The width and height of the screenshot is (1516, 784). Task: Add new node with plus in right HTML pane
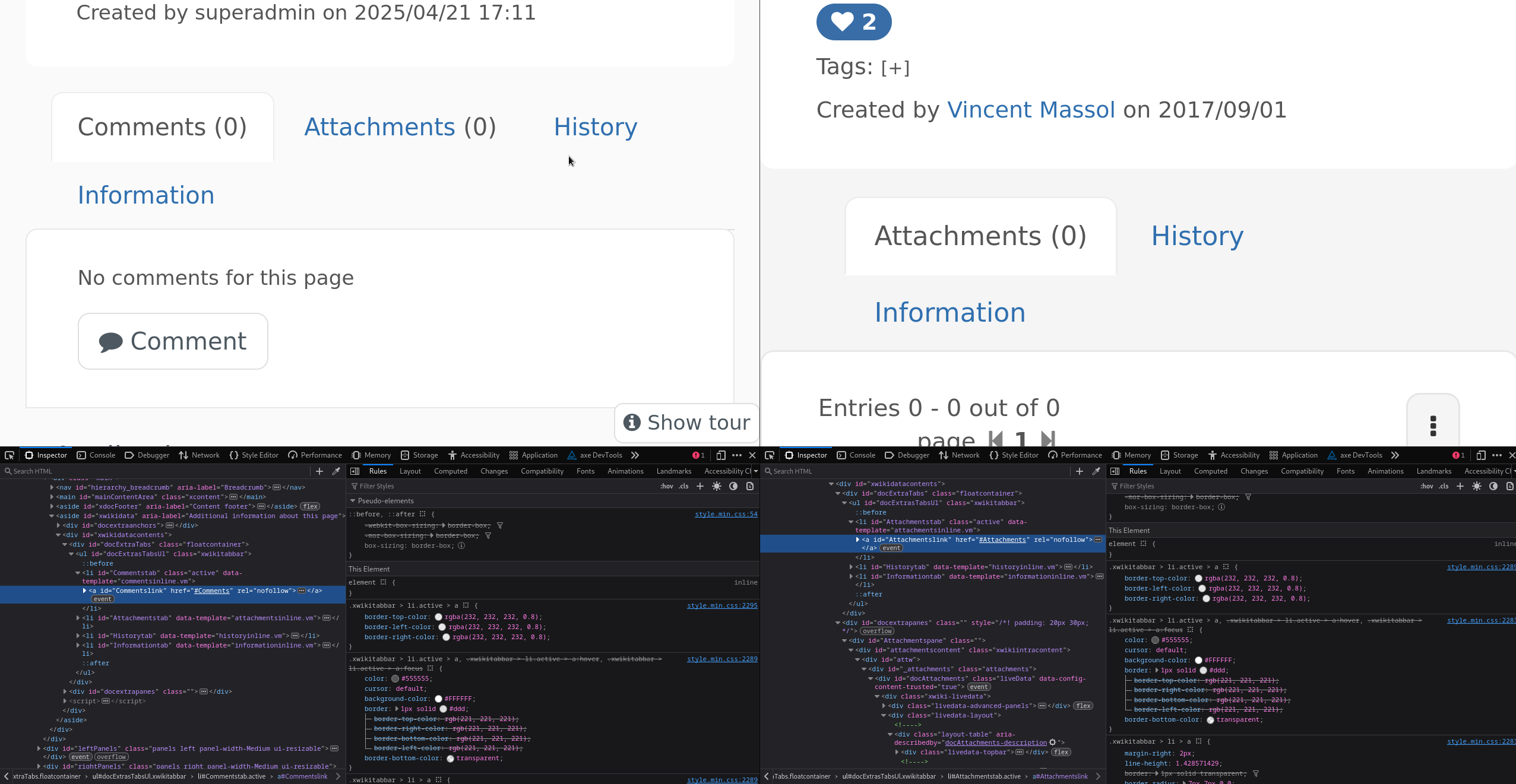click(x=1080, y=471)
